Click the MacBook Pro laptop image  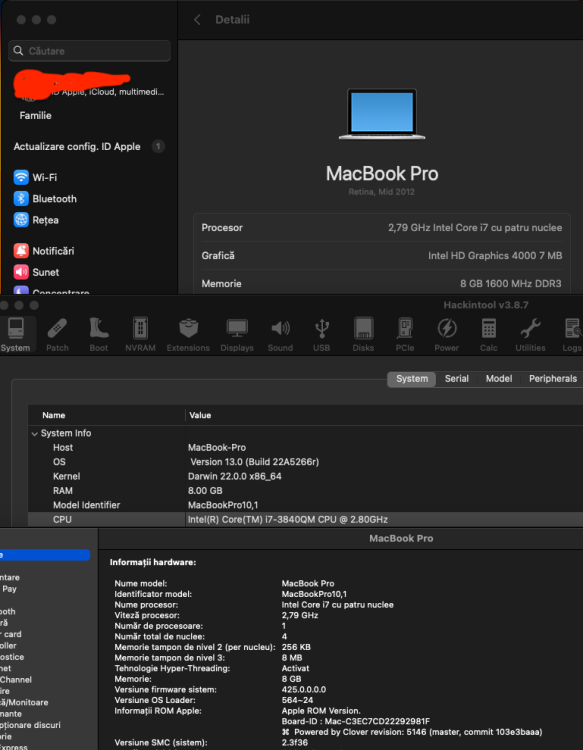coord(382,114)
